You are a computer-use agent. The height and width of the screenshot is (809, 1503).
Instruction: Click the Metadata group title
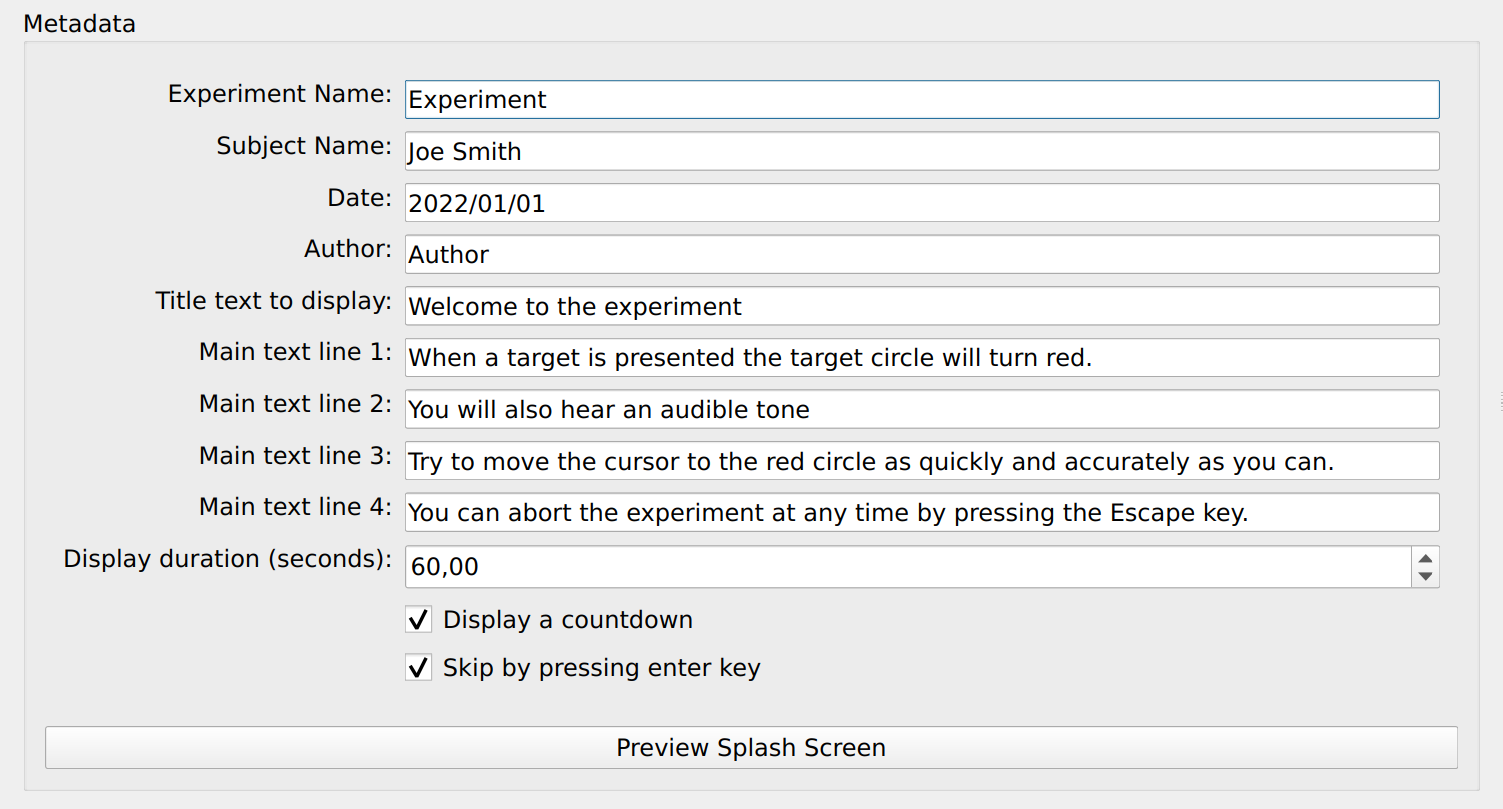click(x=79, y=23)
